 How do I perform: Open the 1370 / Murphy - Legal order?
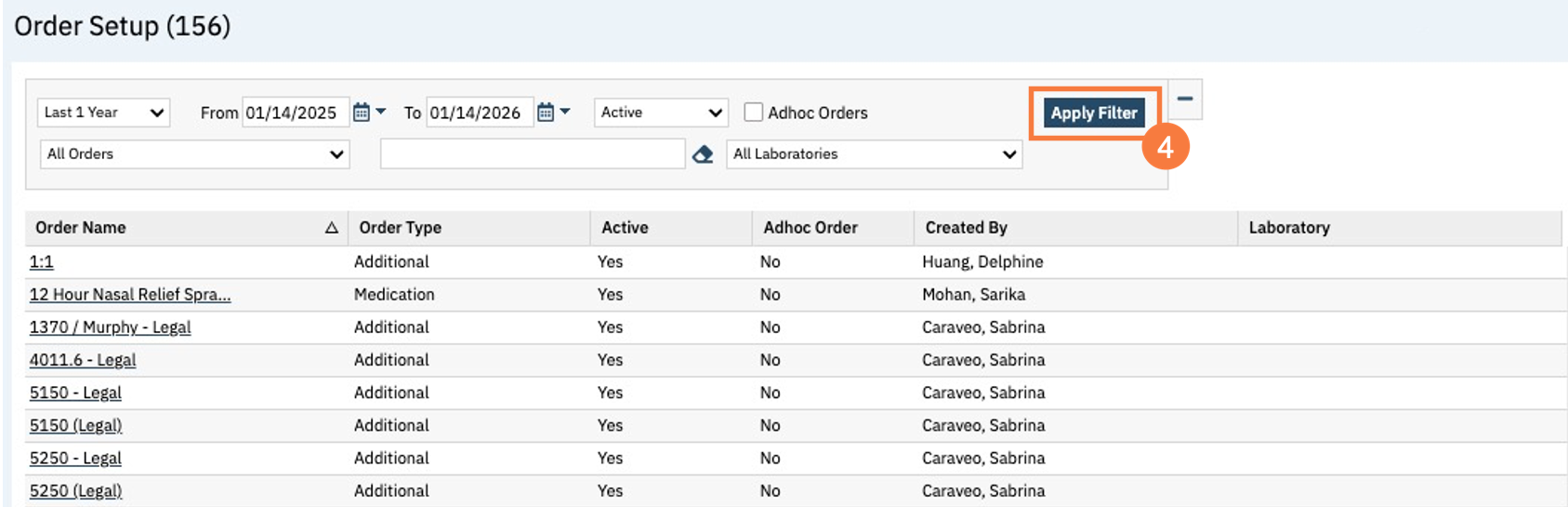(x=110, y=327)
